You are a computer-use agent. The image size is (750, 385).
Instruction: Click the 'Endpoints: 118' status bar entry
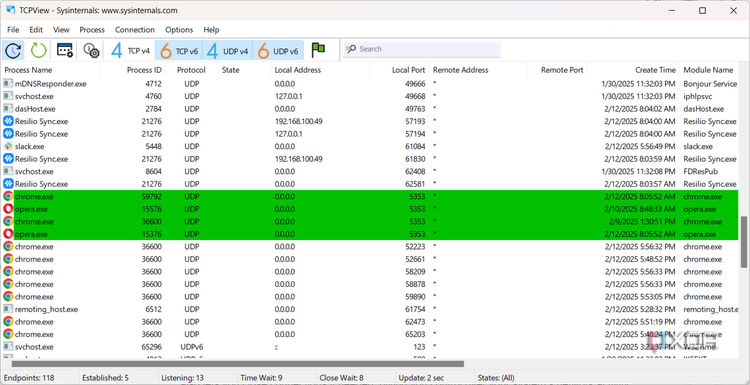29,378
